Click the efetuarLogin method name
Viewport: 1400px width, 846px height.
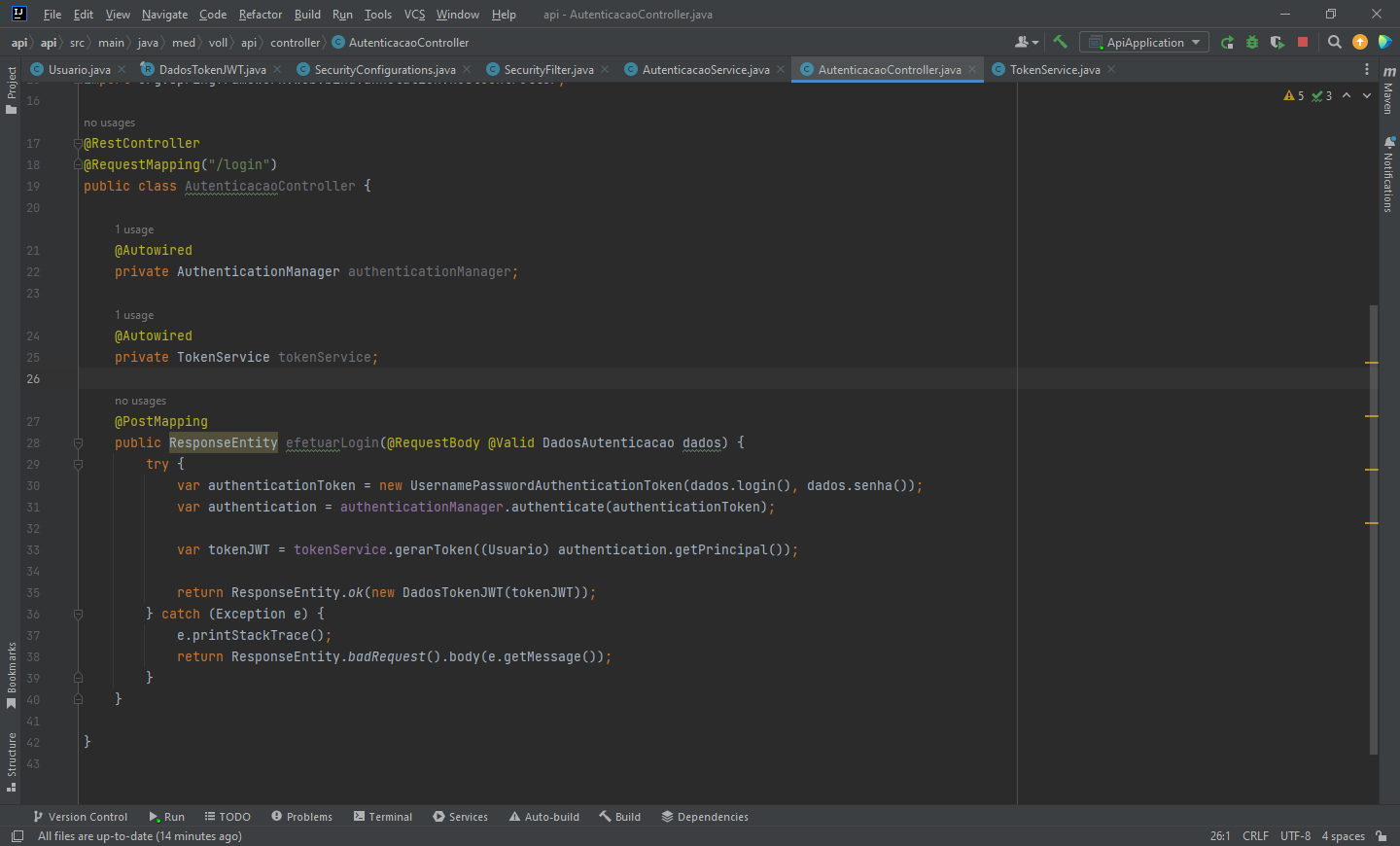pyautogui.click(x=332, y=443)
